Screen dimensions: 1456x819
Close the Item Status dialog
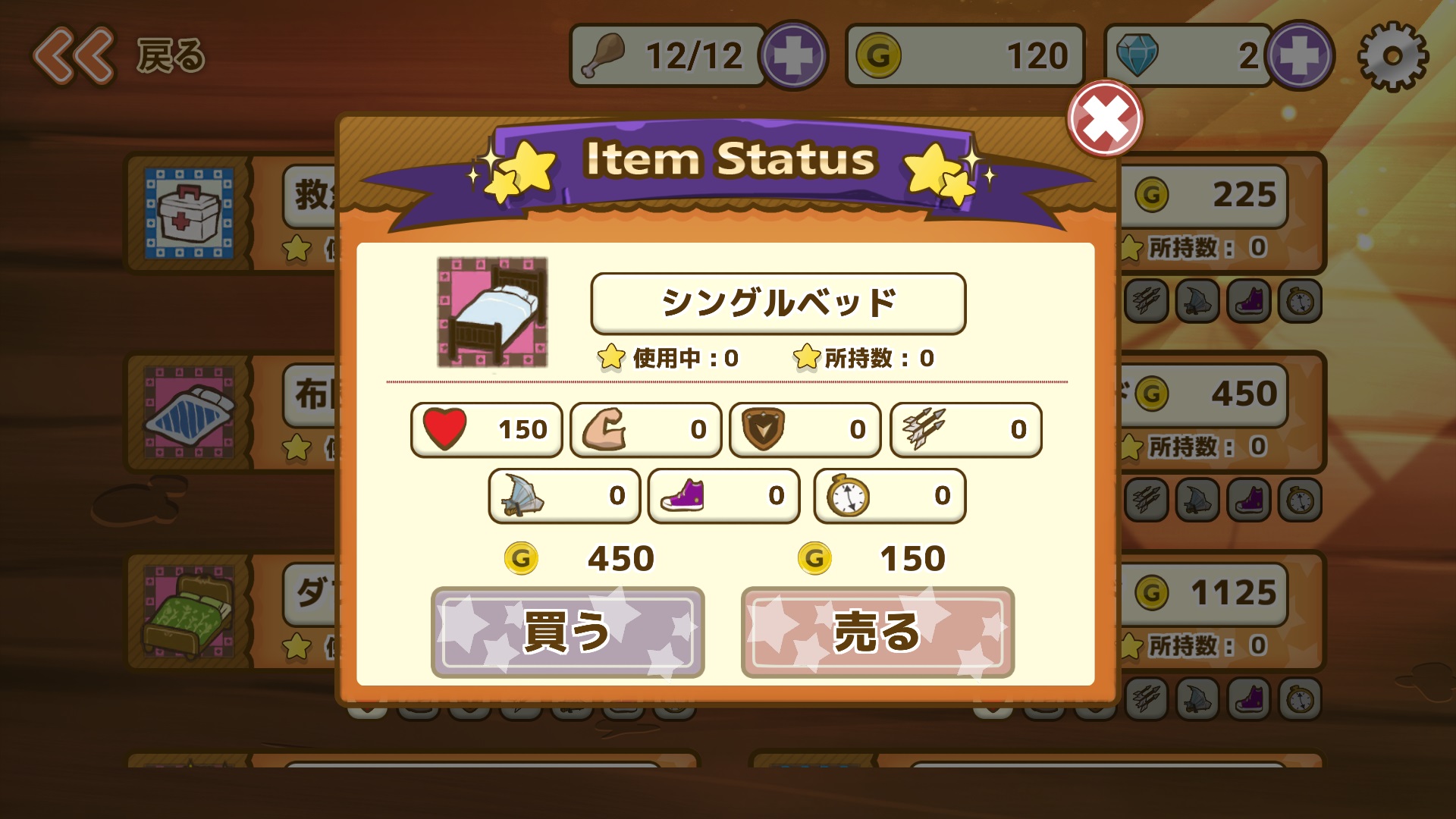coord(1105,119)
